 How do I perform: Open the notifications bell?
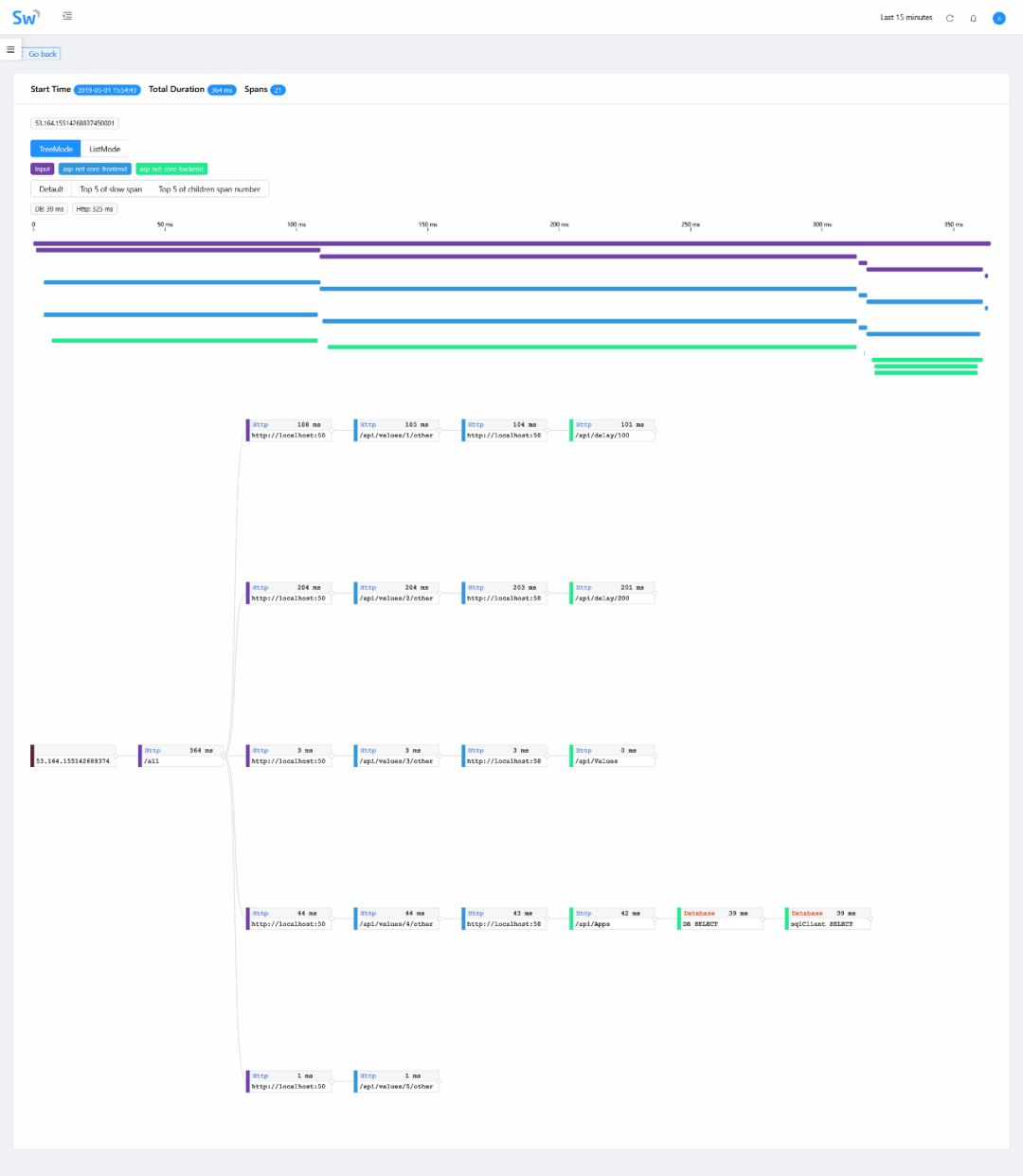point(973,18)
